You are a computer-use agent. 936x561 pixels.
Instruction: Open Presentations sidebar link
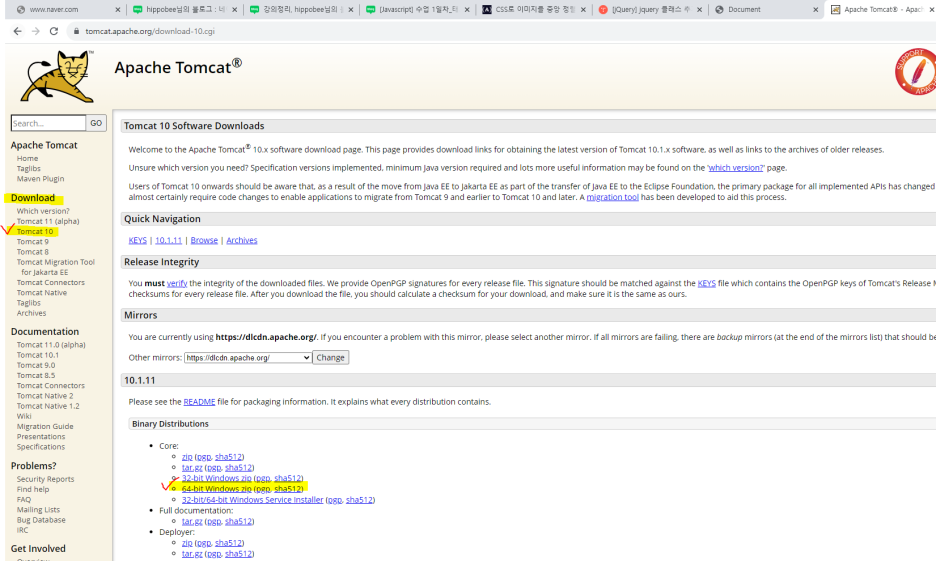[41, 436]
